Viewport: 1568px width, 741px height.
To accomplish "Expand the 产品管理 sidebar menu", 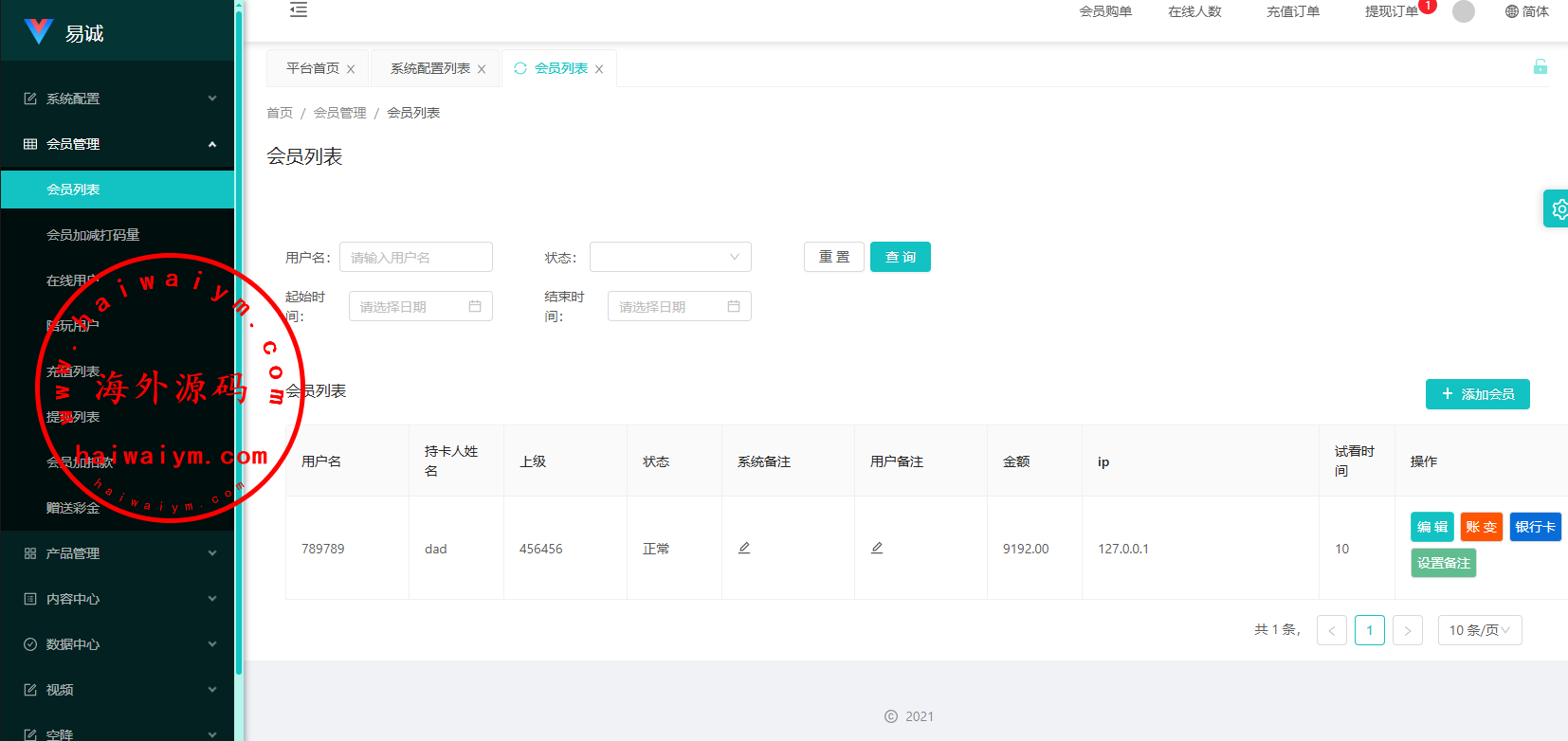I will [118, 553].
